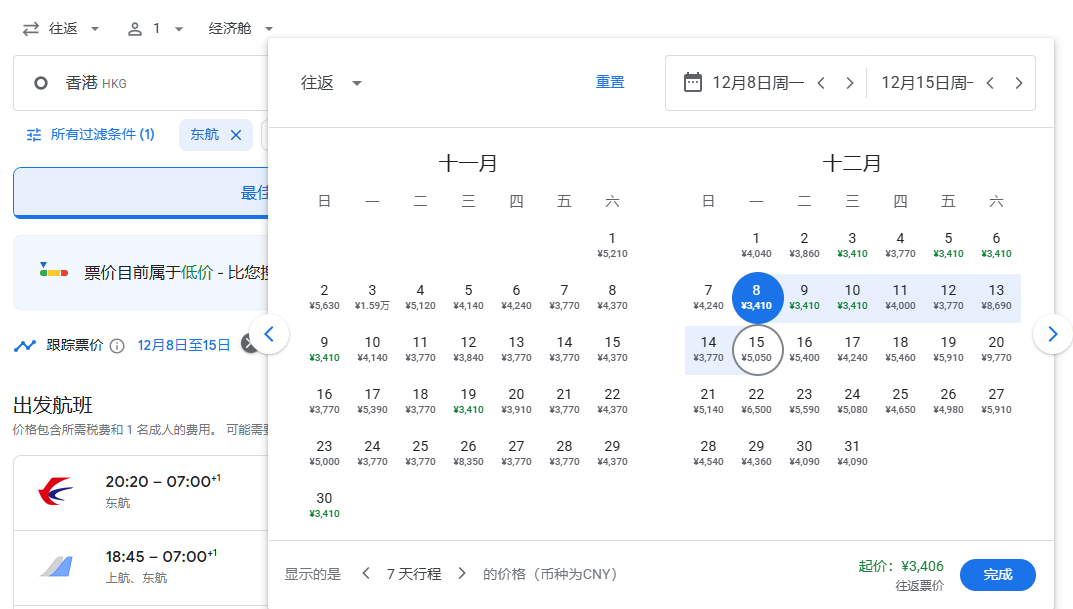The height and width of the screenshot is (609, 1073).
Task: Move the departure date one day earlier
Action: coord(821,83)
